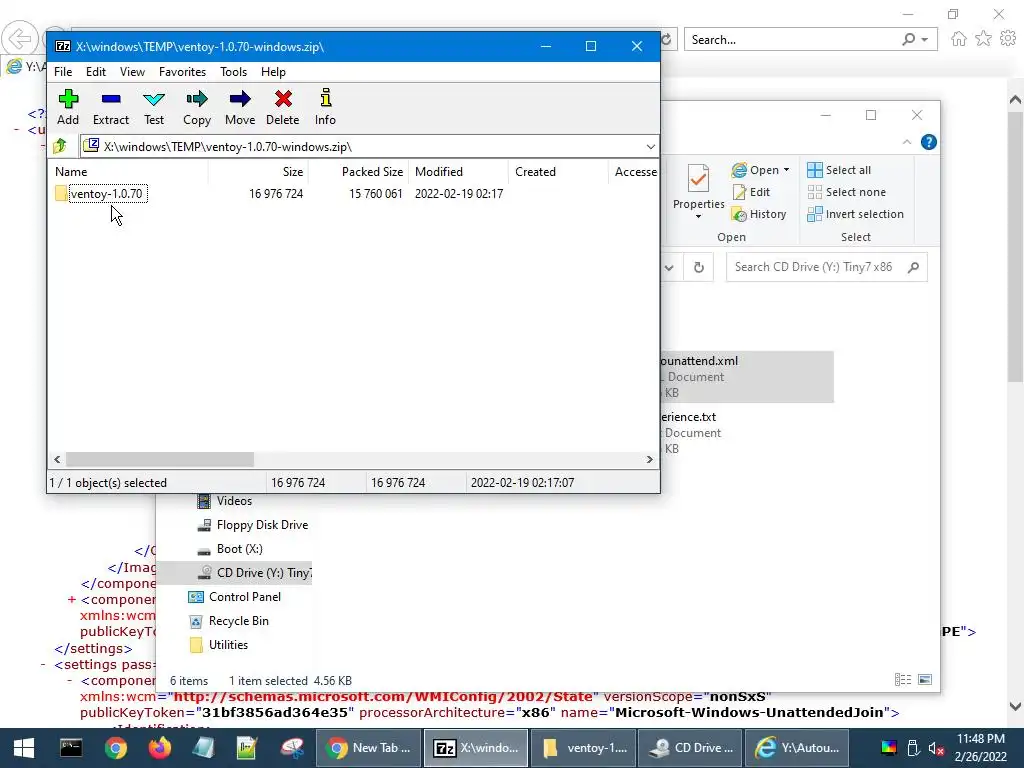Screen dimensions: 1024x768
Task: Sort archive list by Created column
Action: point(558,172)
